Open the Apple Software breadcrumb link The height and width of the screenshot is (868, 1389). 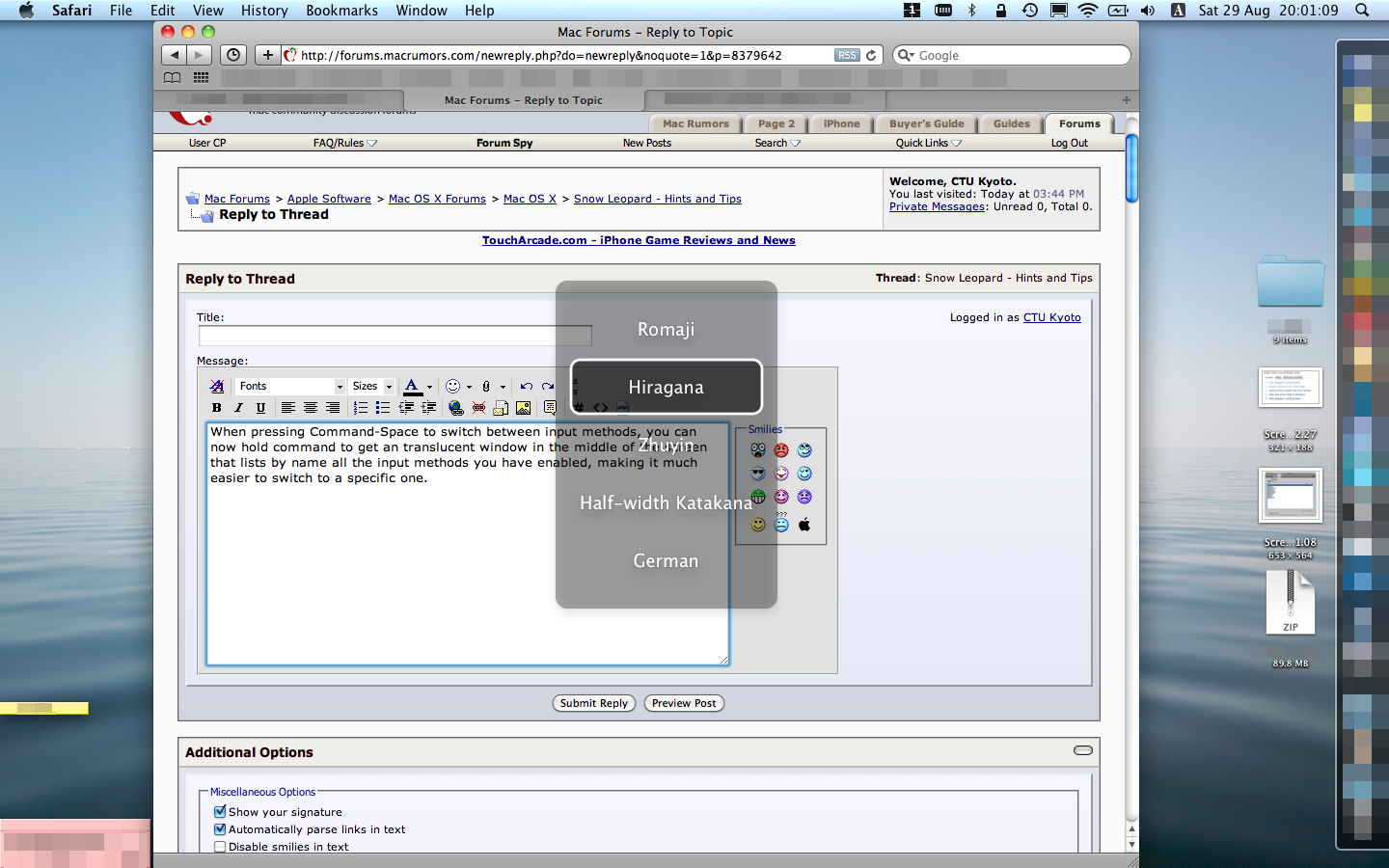(329, 199)
